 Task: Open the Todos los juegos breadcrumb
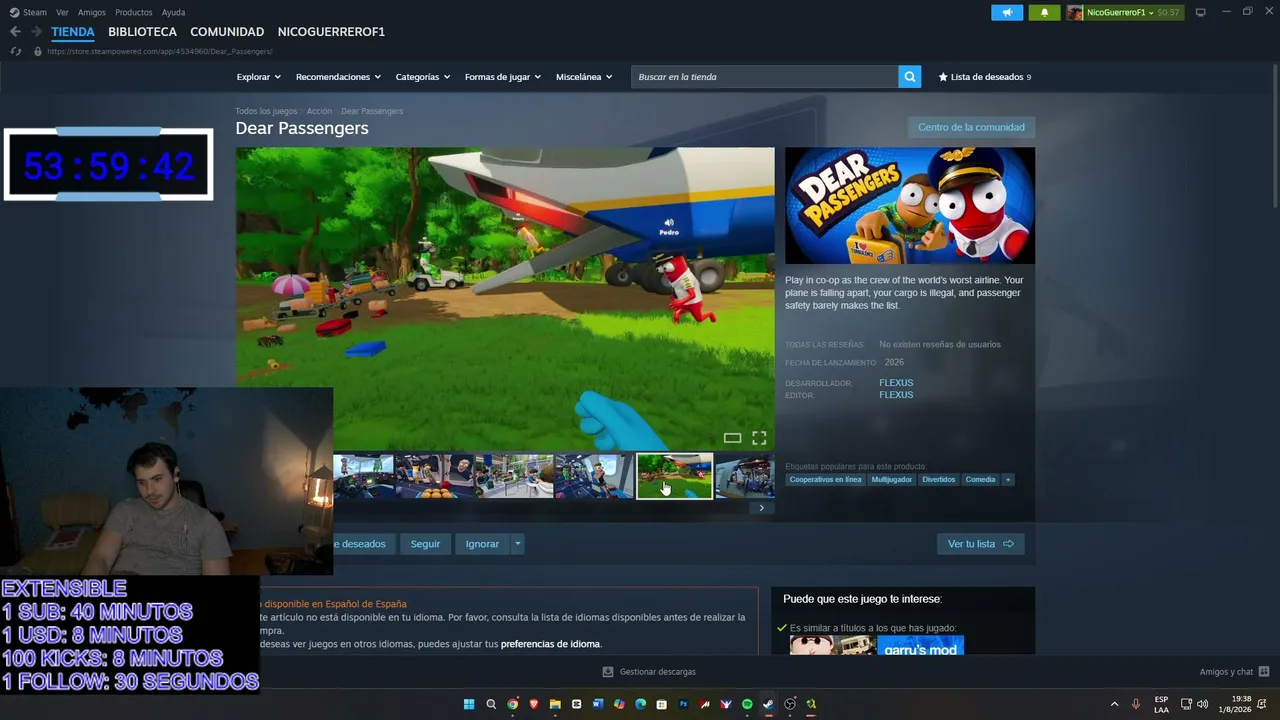(x=266, y=111)
